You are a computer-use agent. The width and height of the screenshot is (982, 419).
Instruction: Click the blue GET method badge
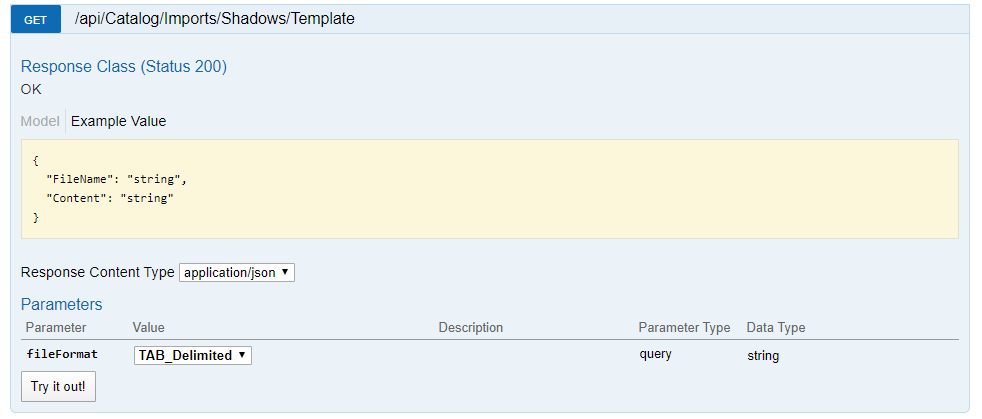point(36,19)
